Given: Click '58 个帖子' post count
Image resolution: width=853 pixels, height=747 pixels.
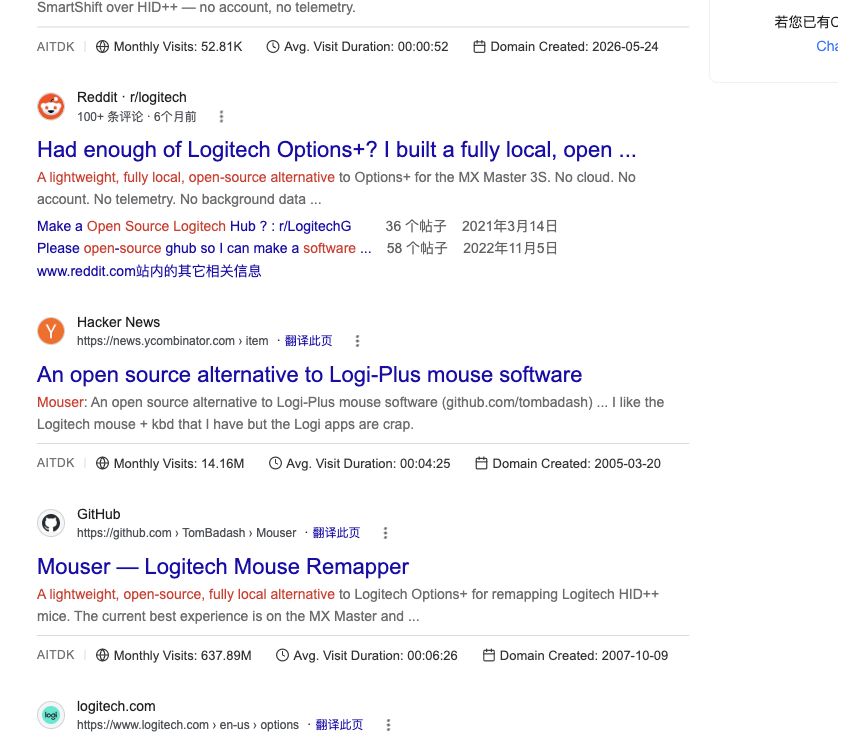Looking at the screenshot, I should click(417, 249).
